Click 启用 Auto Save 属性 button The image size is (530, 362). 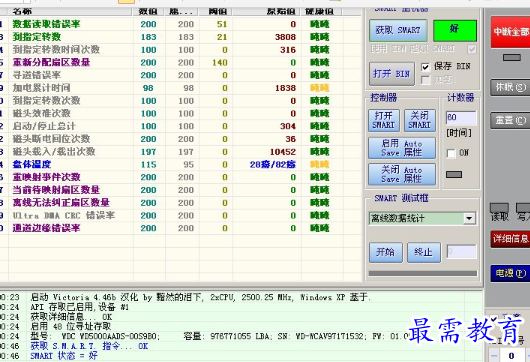tap(402, 148)
